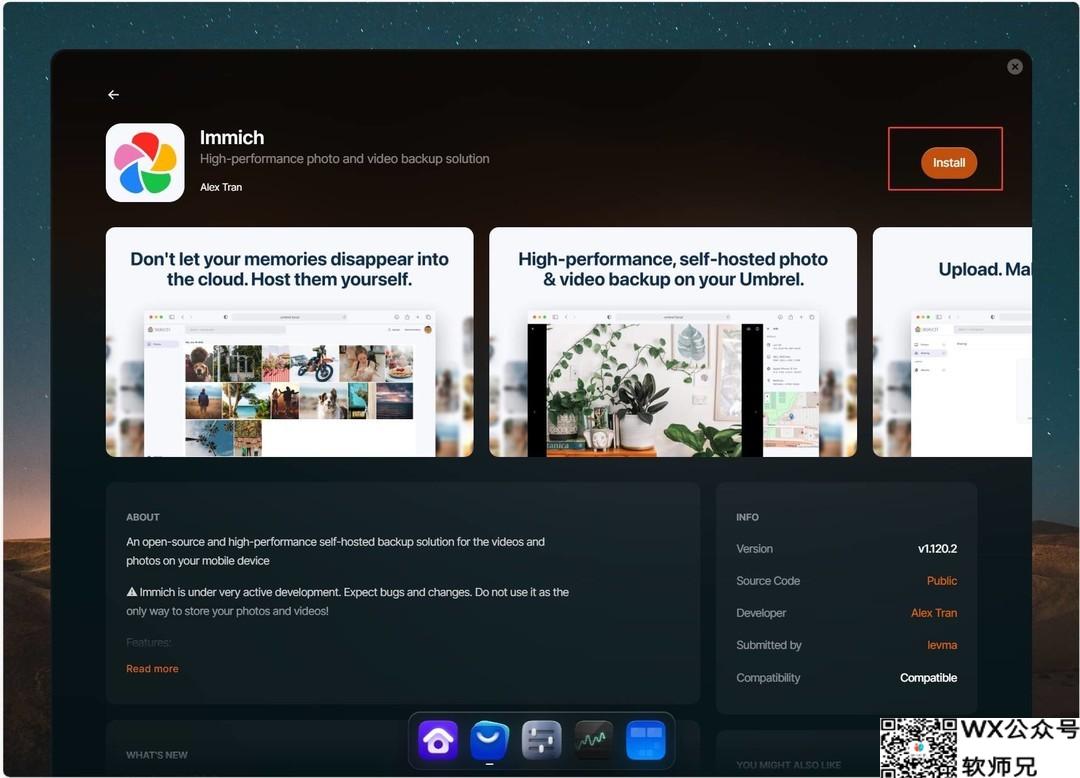
Task: Close the app store dialog
Action: [1015, 67]
